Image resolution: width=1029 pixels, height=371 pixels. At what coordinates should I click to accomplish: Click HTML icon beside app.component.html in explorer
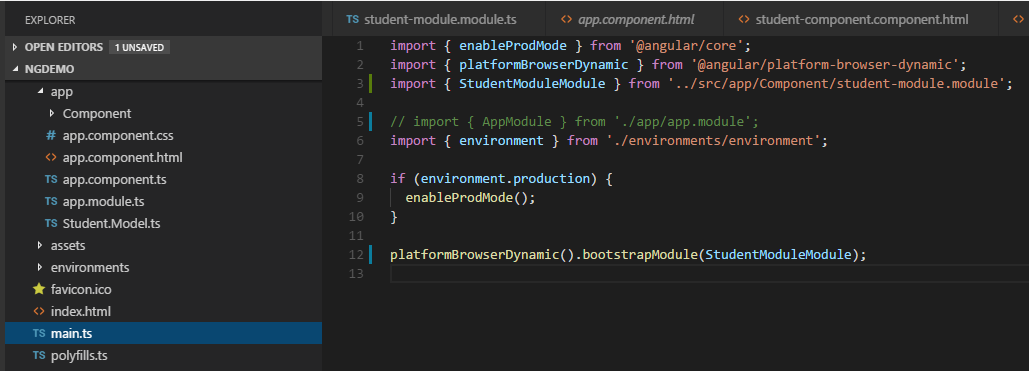pos(51,158)
